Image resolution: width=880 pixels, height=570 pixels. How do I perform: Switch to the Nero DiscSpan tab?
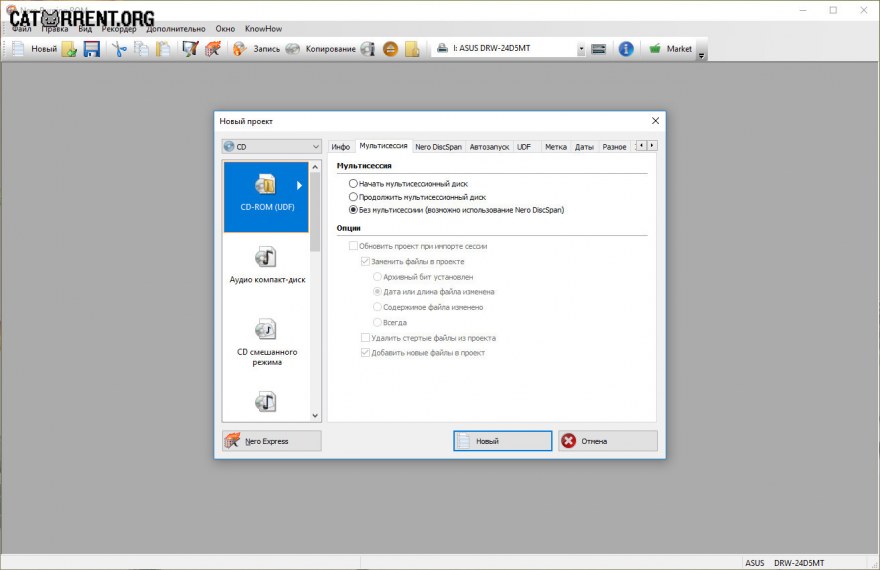pos(438,147)
